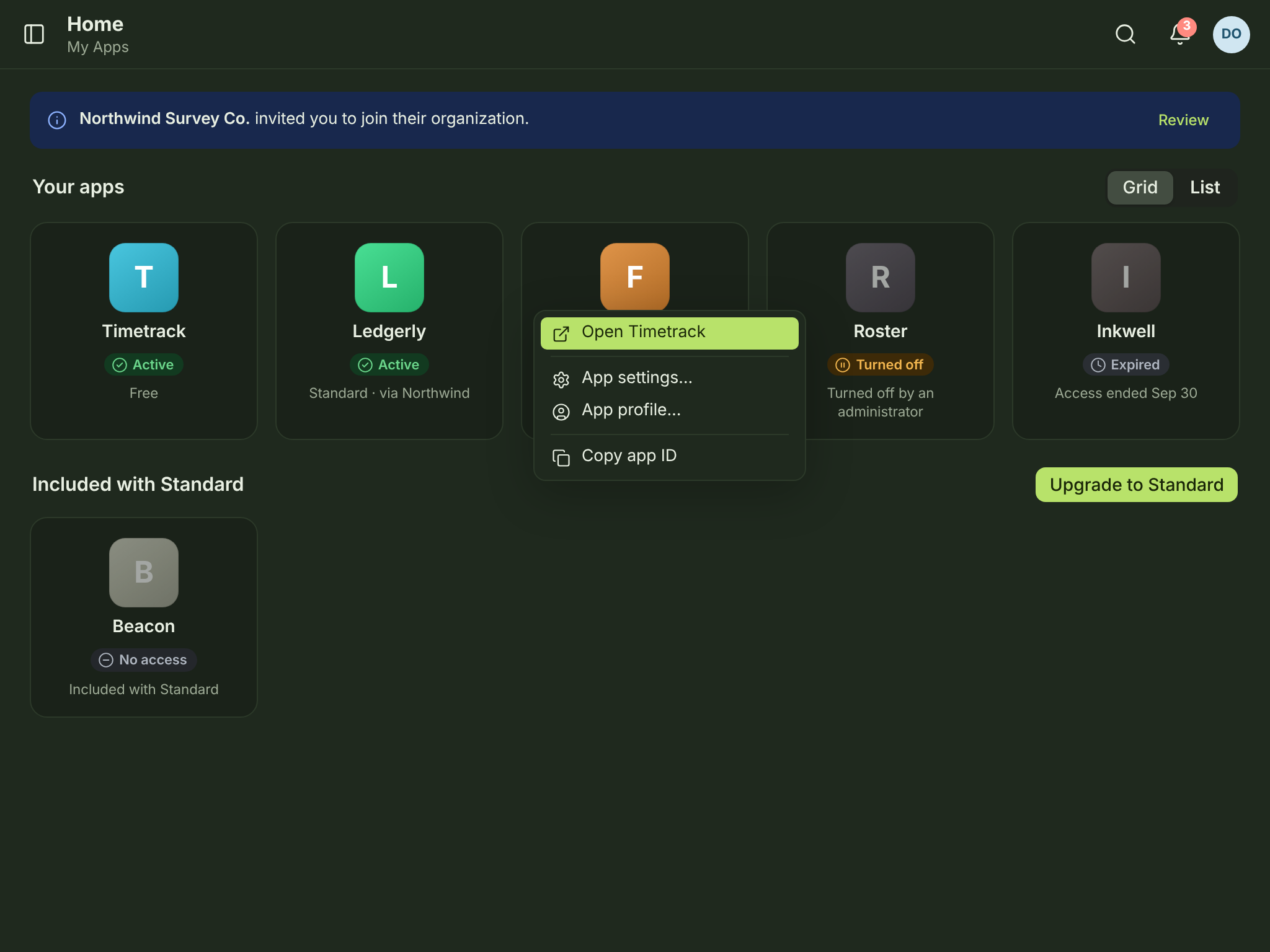Click the Timetrack Active status badge
This screenshot has width=1270, height=952.
(x=144, y=364)
